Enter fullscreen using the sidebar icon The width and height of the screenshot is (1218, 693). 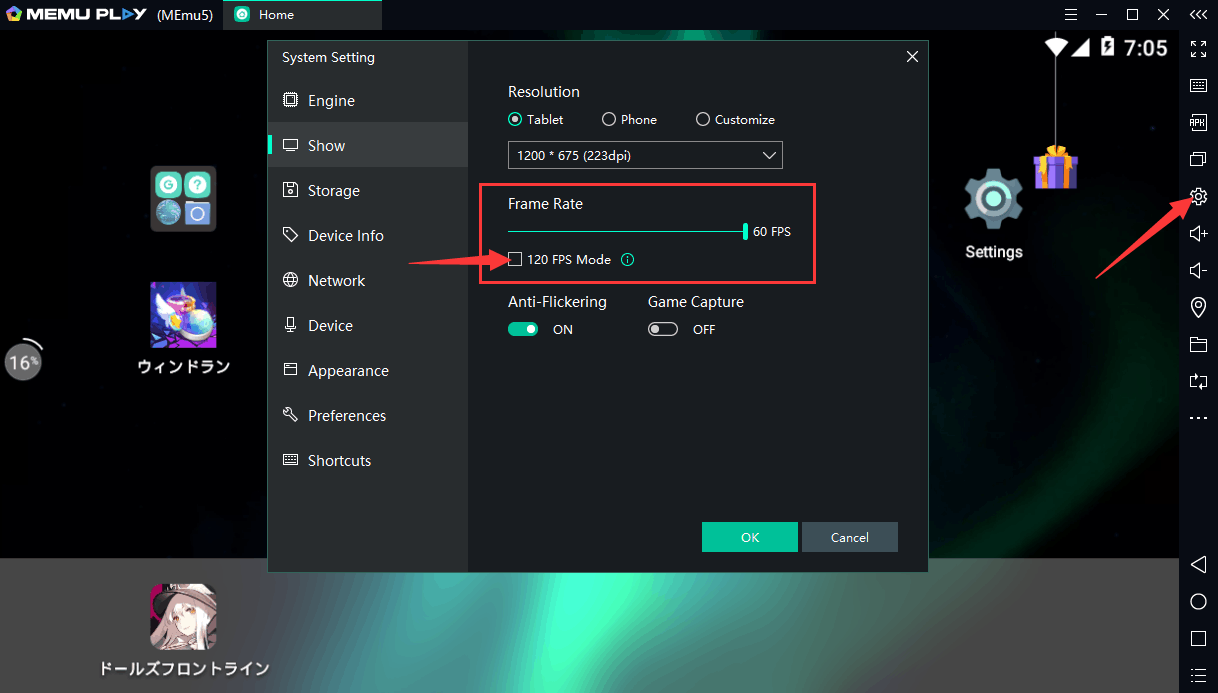point(1198,48)
